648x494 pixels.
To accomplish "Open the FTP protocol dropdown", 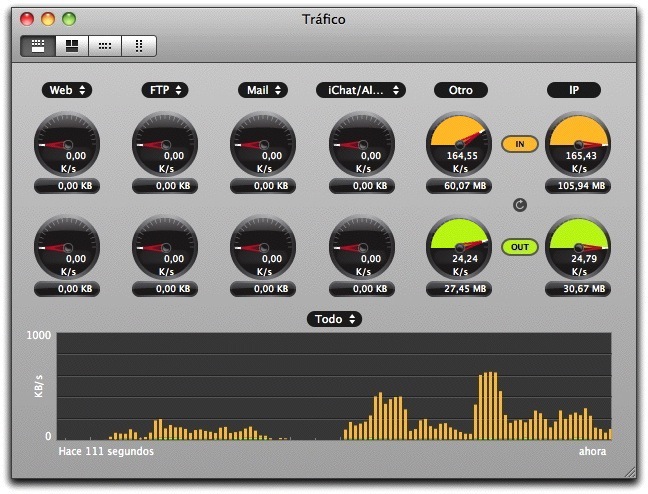I will (x=165, y=90).
